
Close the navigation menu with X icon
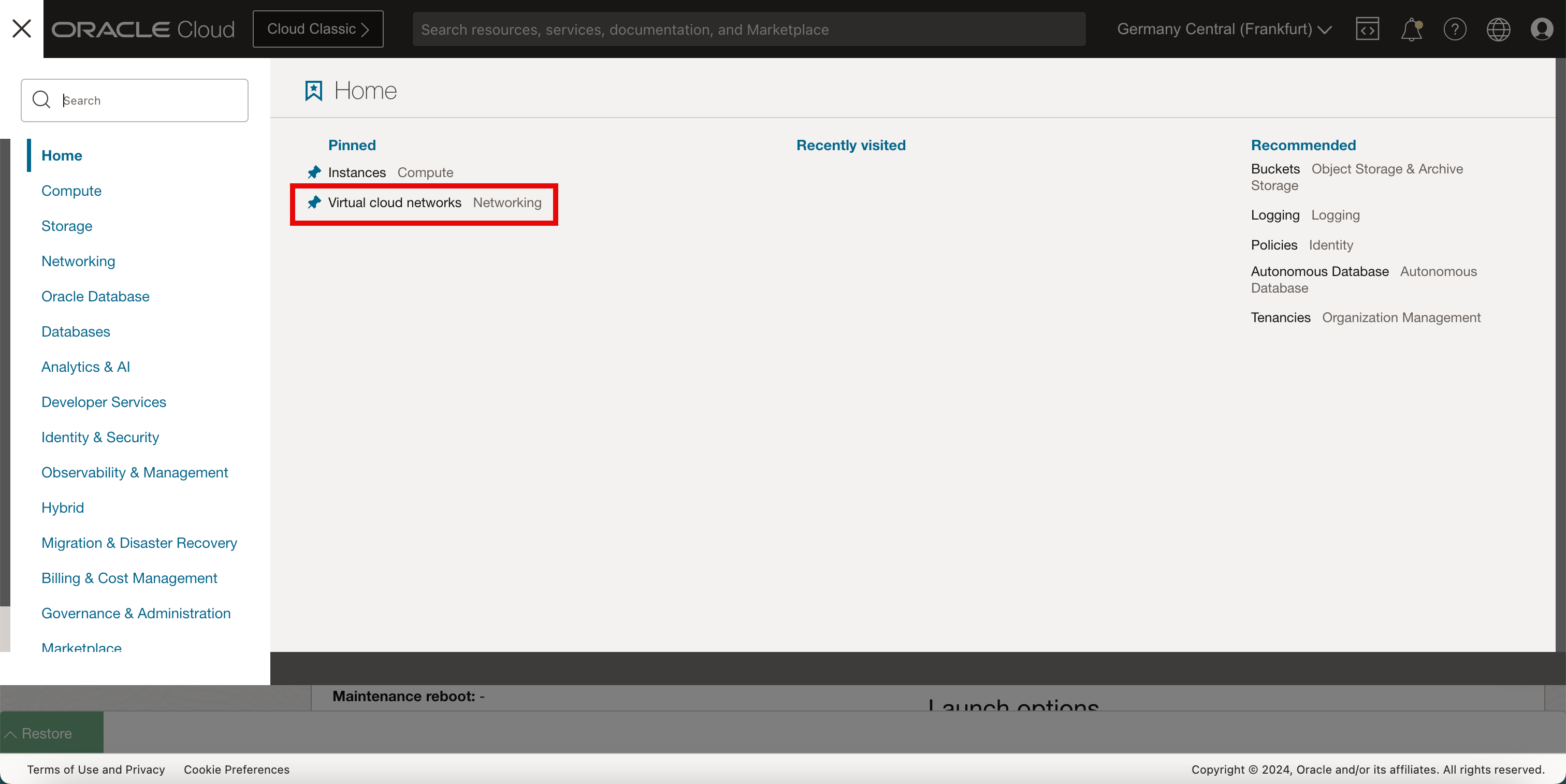[x=22, y=28]
